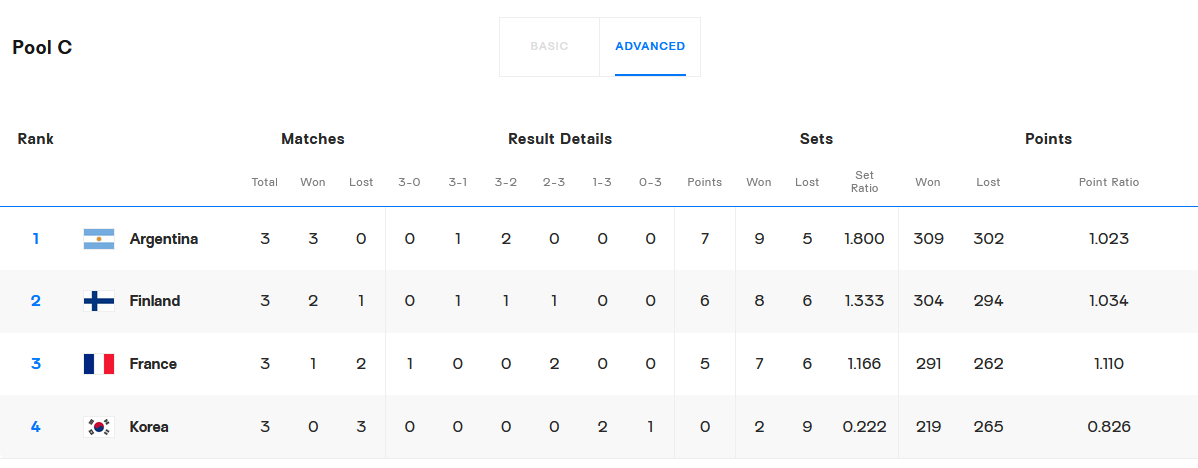Click the Point Ratio column header
This screenshot has height=468, width=1198.
click(x=1109, y=182)
